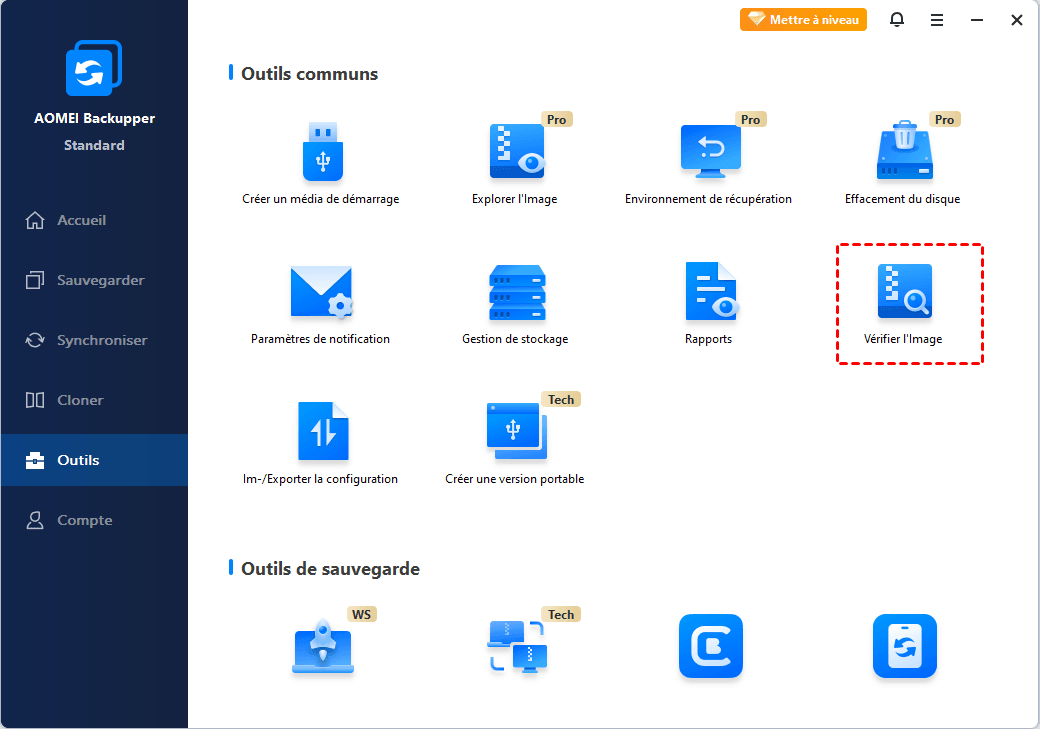
Task: Open Gestion de stockage tool
Action: pyautogui.click(x=515, y=304)
